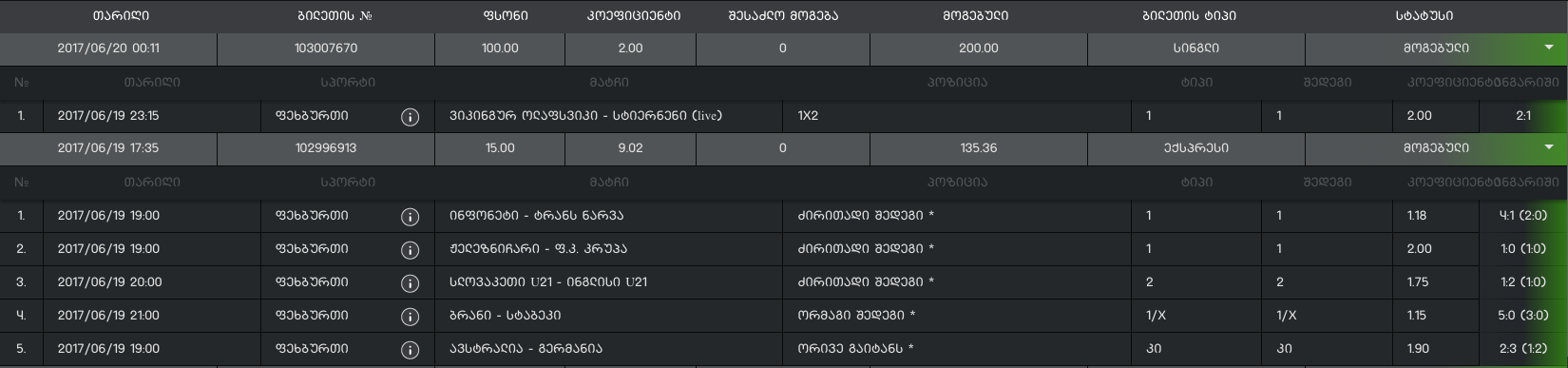Collapse ticket 102996913 with the status arrow

(x=1549, y=147)
